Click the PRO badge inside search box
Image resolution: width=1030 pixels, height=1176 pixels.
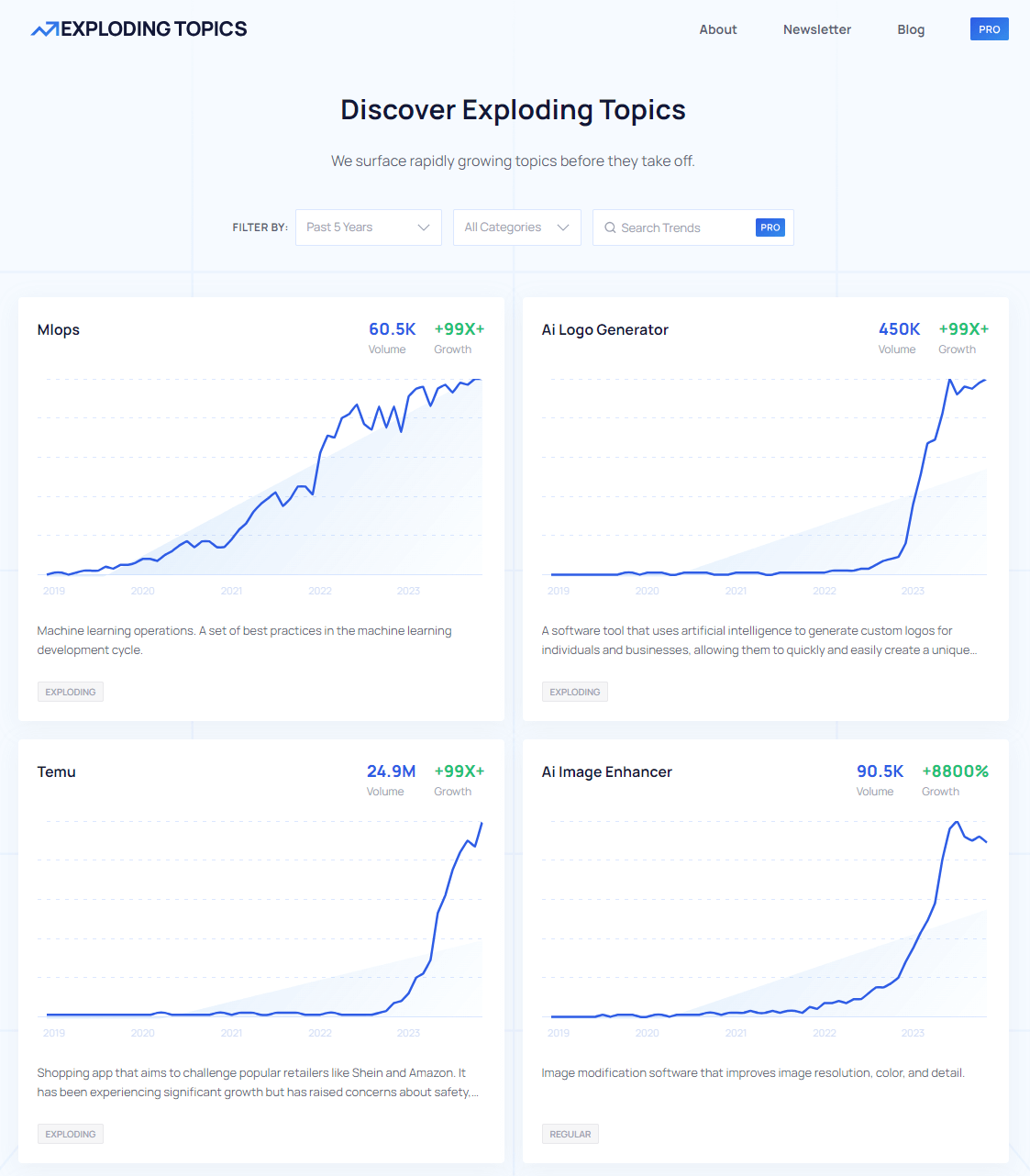pos(770,227)
